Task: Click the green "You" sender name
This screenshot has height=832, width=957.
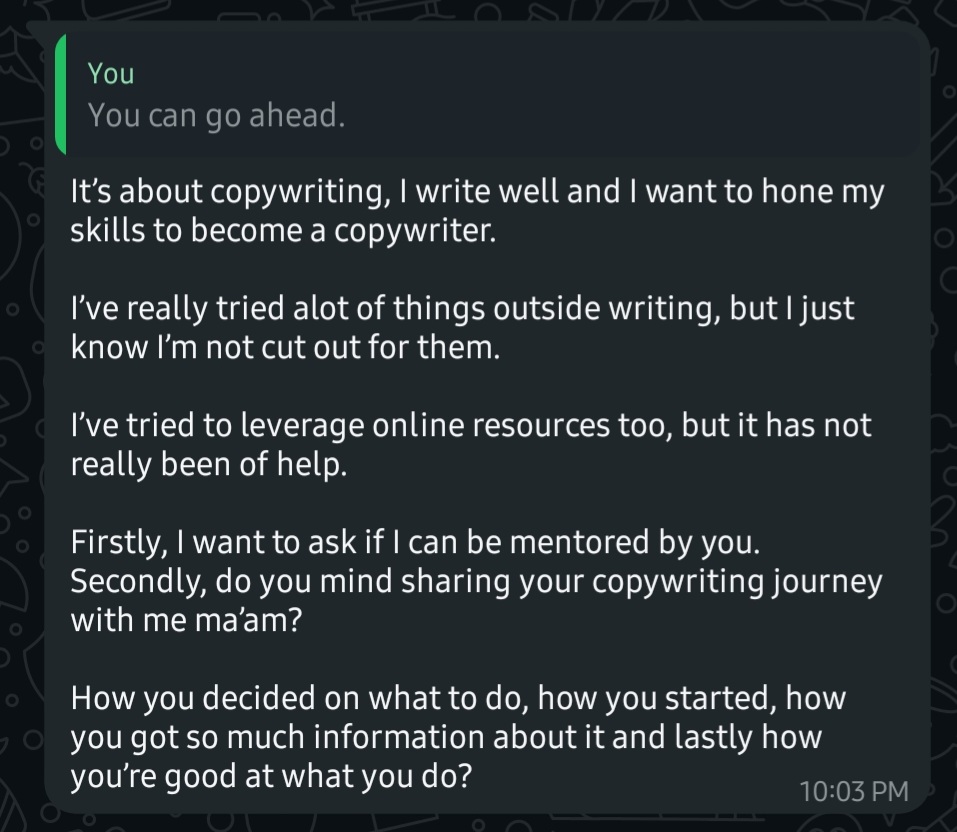Action: coord(110,73)
